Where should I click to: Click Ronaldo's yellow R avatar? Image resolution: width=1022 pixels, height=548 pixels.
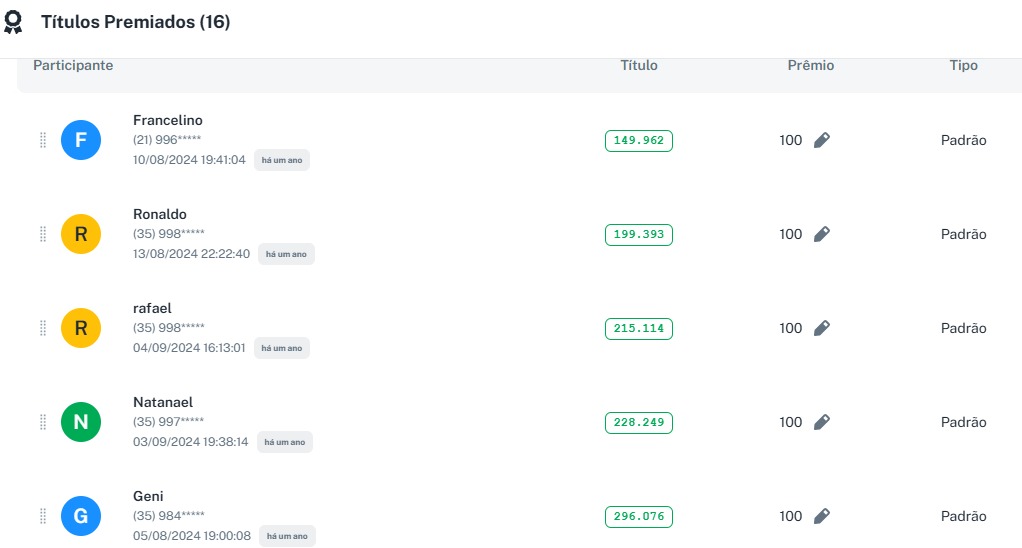pos(81,234)
